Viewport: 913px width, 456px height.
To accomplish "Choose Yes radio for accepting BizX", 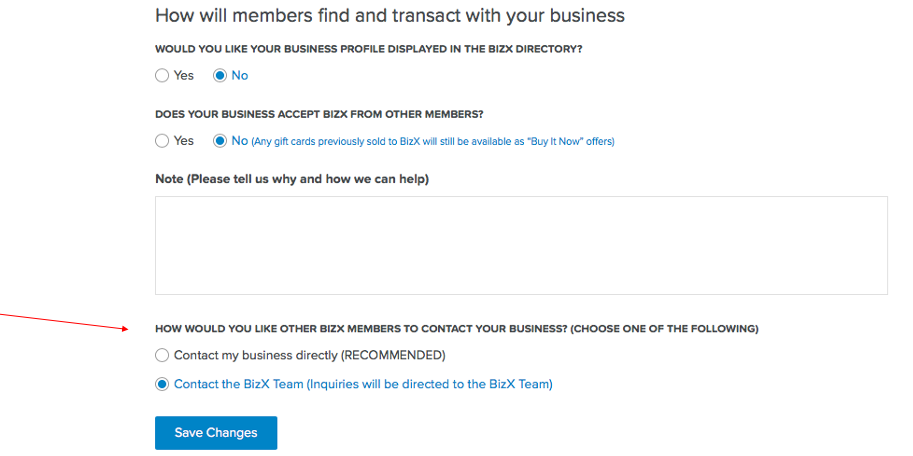I will click(x=162, y=141).
